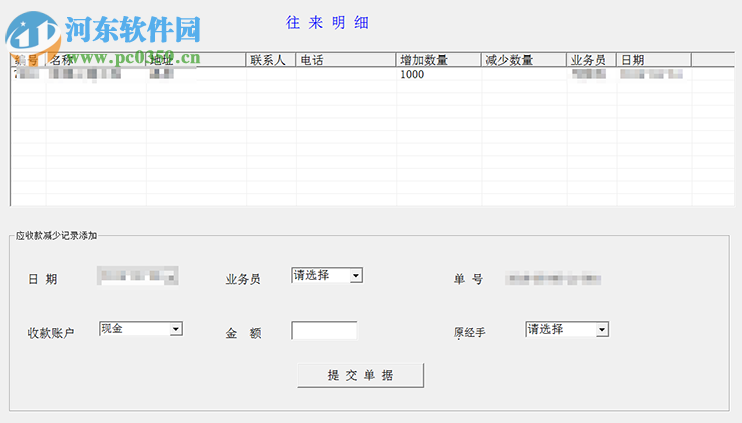
Task: Select the cell with value 1000
Action: pyautogui.click(x=439, y=74)
